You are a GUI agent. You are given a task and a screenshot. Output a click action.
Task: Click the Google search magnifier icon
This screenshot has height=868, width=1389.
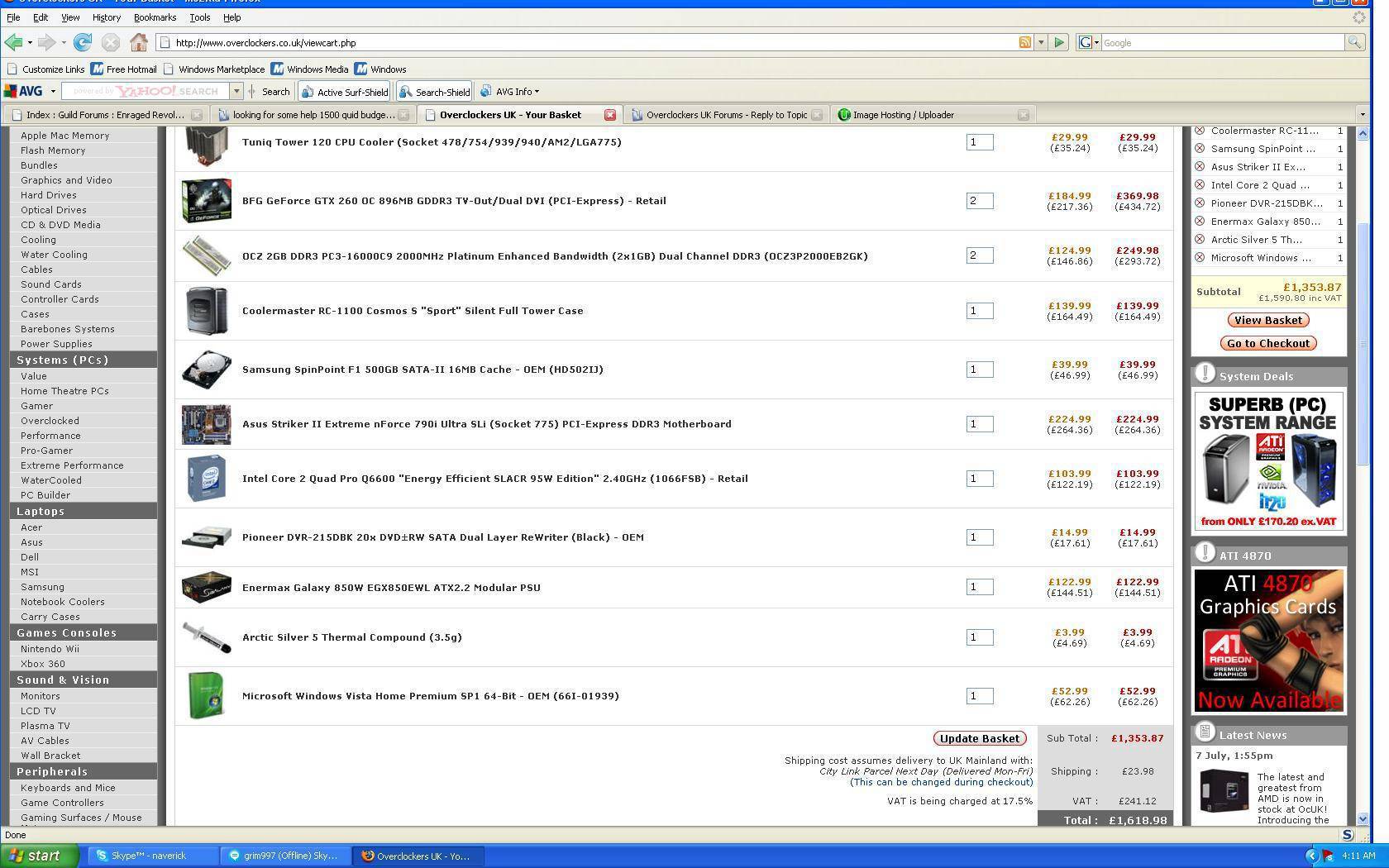click(1354, 42)
